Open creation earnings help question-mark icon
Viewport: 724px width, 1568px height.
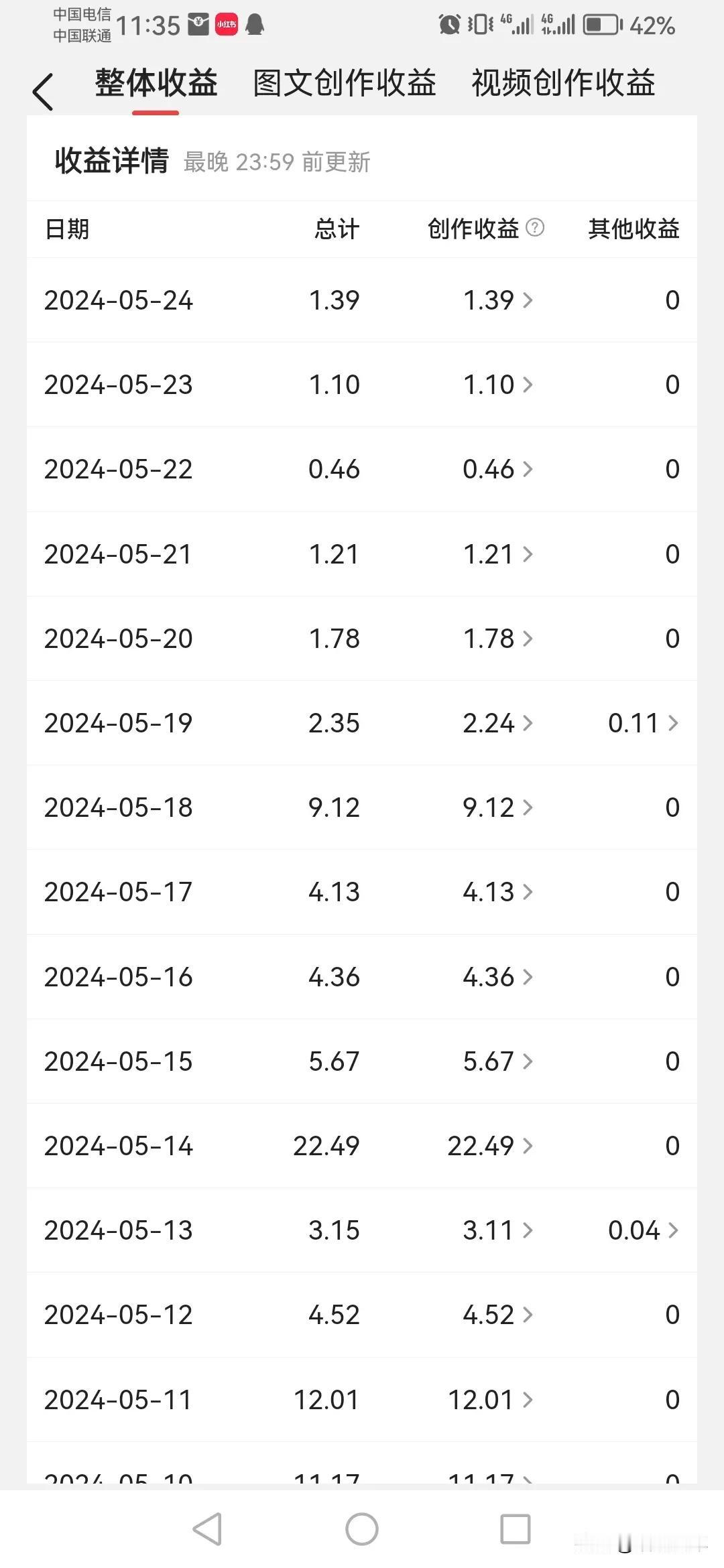[x=535, y=228]
